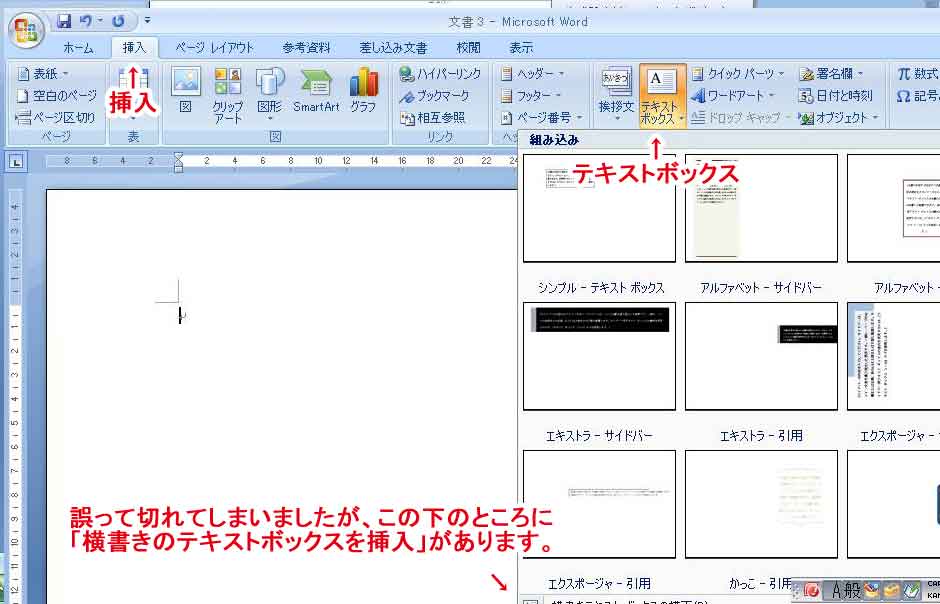Select the first-line indent marker on ruler
940x604 pixels.
point(178,157)
